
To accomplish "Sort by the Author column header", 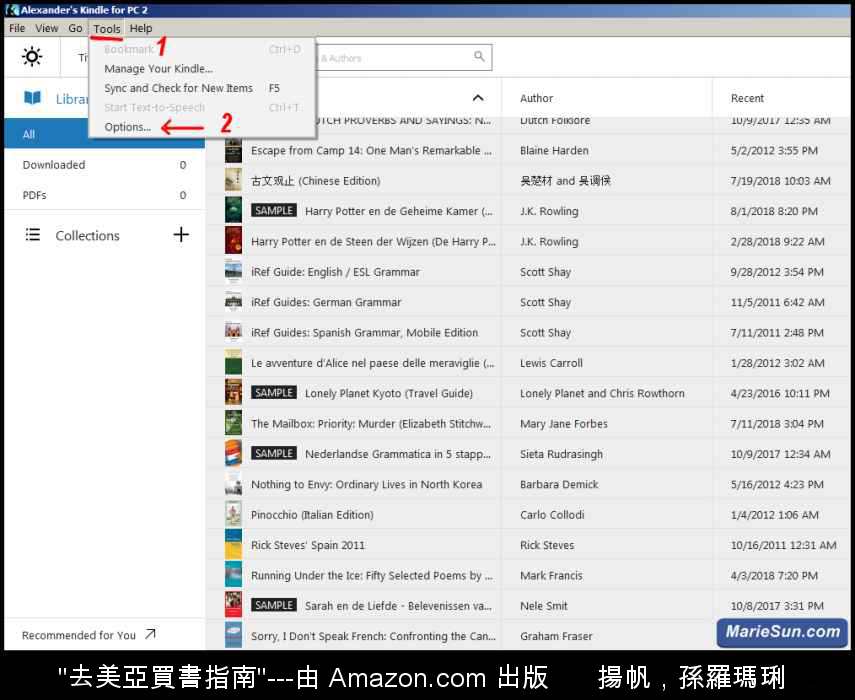I will (537, 98).
